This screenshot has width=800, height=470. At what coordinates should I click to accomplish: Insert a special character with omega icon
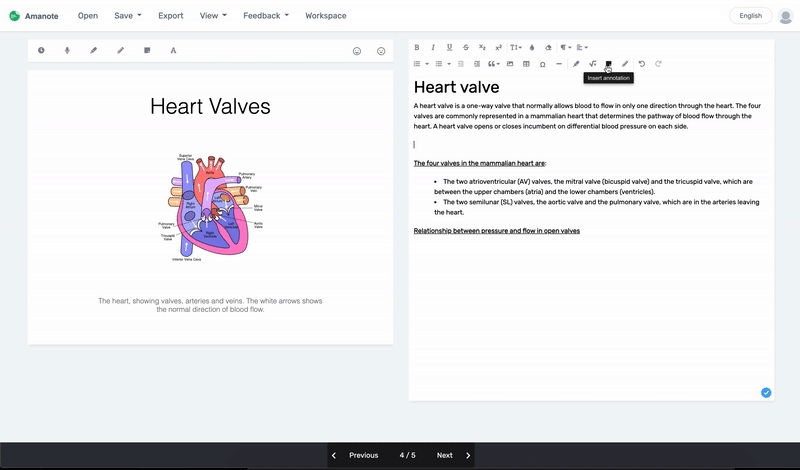542,64
